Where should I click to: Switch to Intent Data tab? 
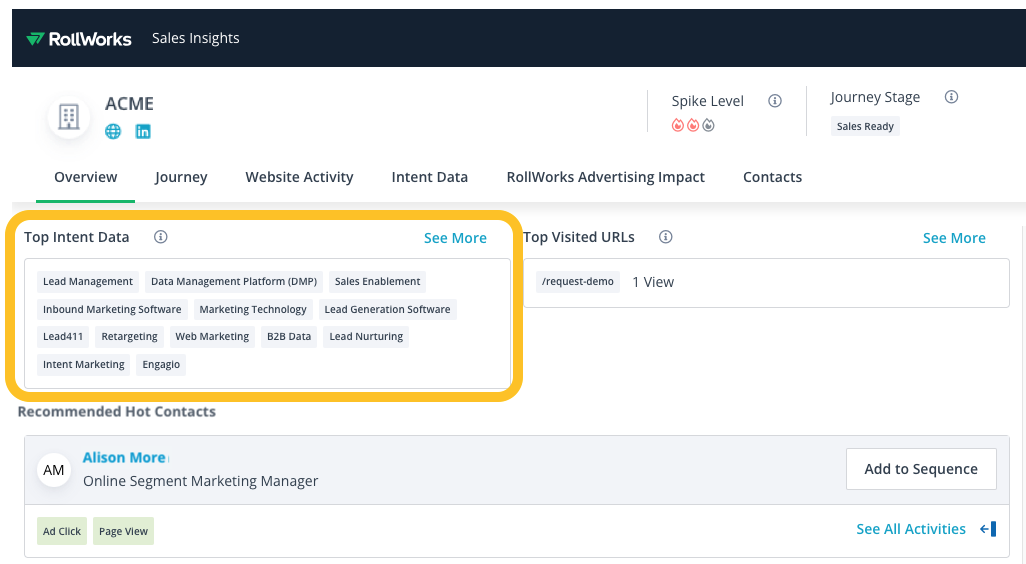point(430,177)
